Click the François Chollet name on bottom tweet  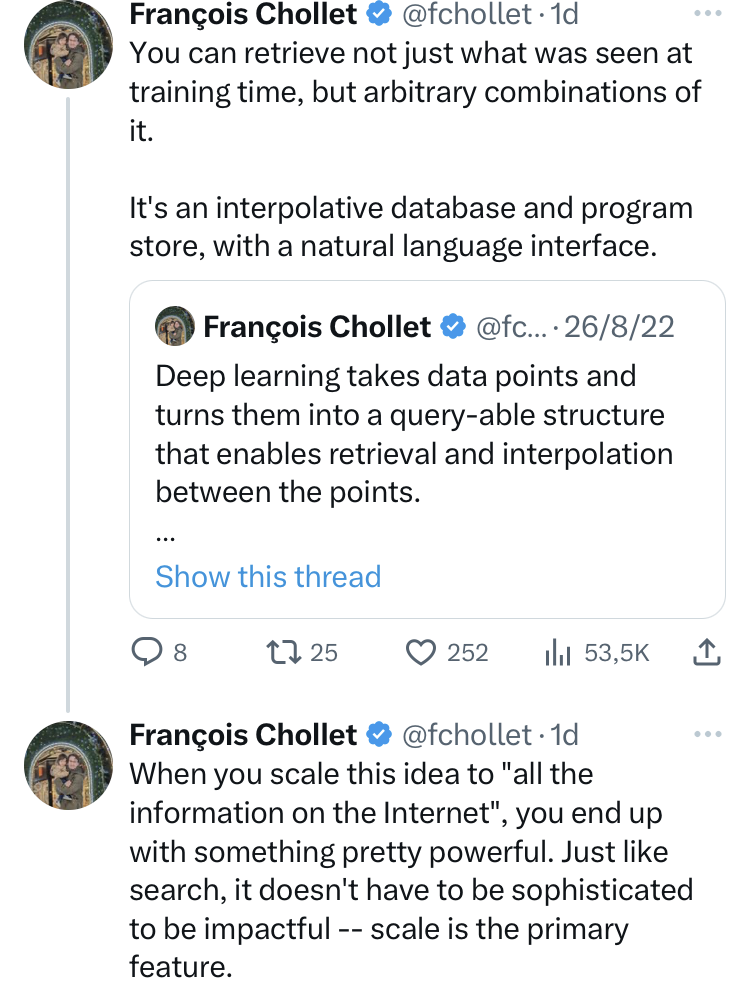[x=244, y=735]
